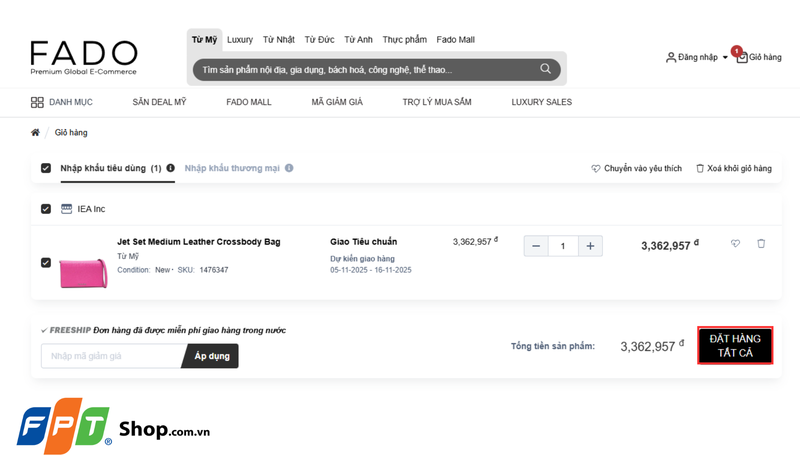Image resolution: width=800 pixels, height=455 pixels.
Task: Click the FADO logo
Action: [84, 58]
